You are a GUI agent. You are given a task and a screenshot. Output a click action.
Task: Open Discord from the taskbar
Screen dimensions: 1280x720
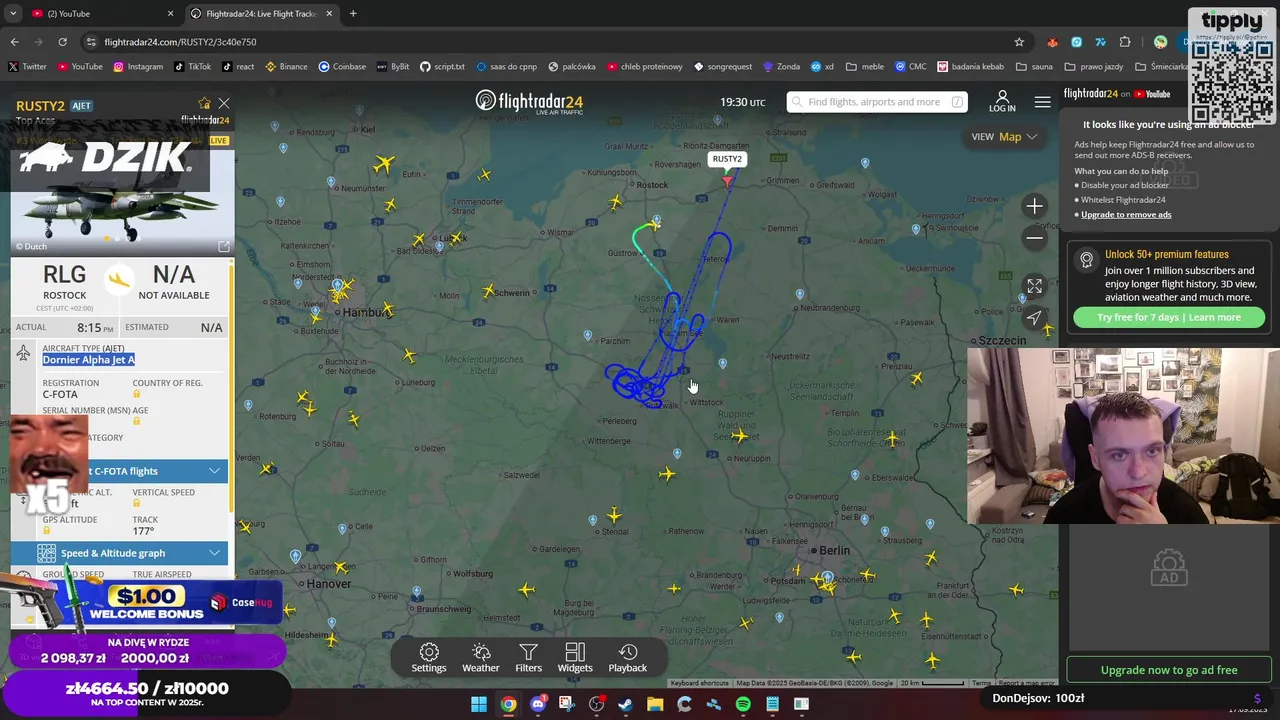[538, 704]
